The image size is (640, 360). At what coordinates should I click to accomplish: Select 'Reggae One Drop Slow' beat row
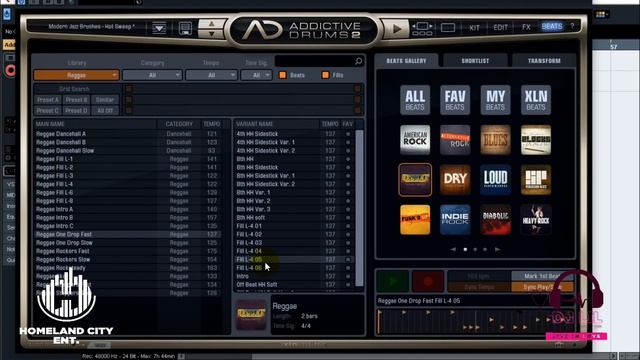tap(128, 243)
